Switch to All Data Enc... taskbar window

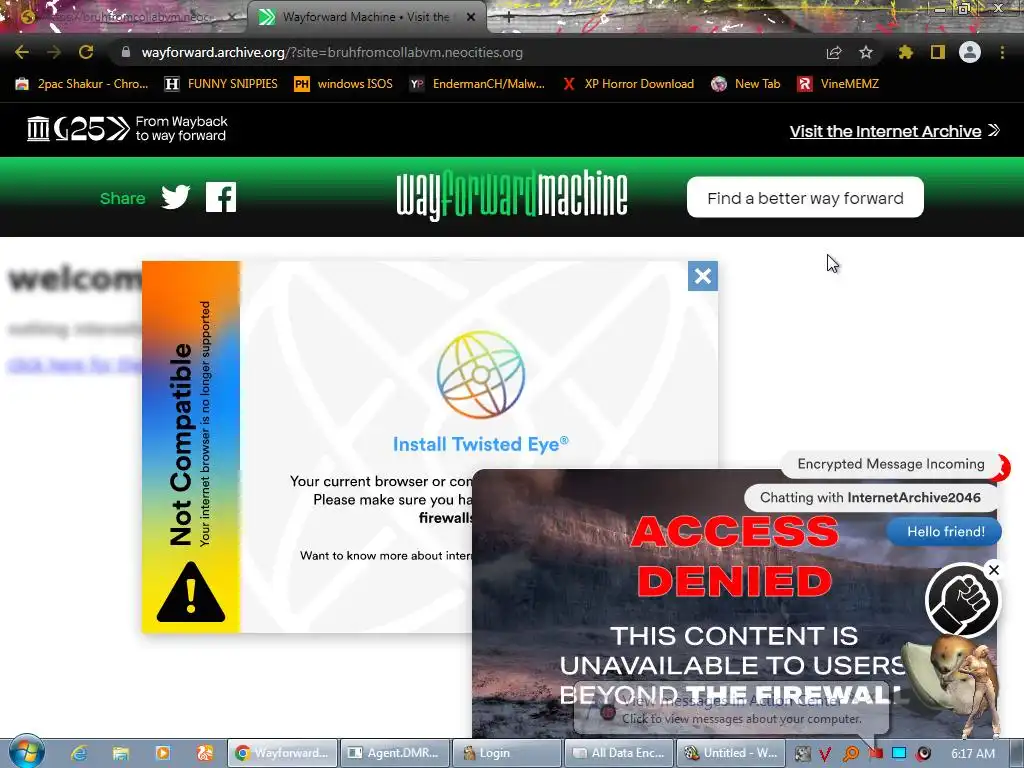[620, 753]
